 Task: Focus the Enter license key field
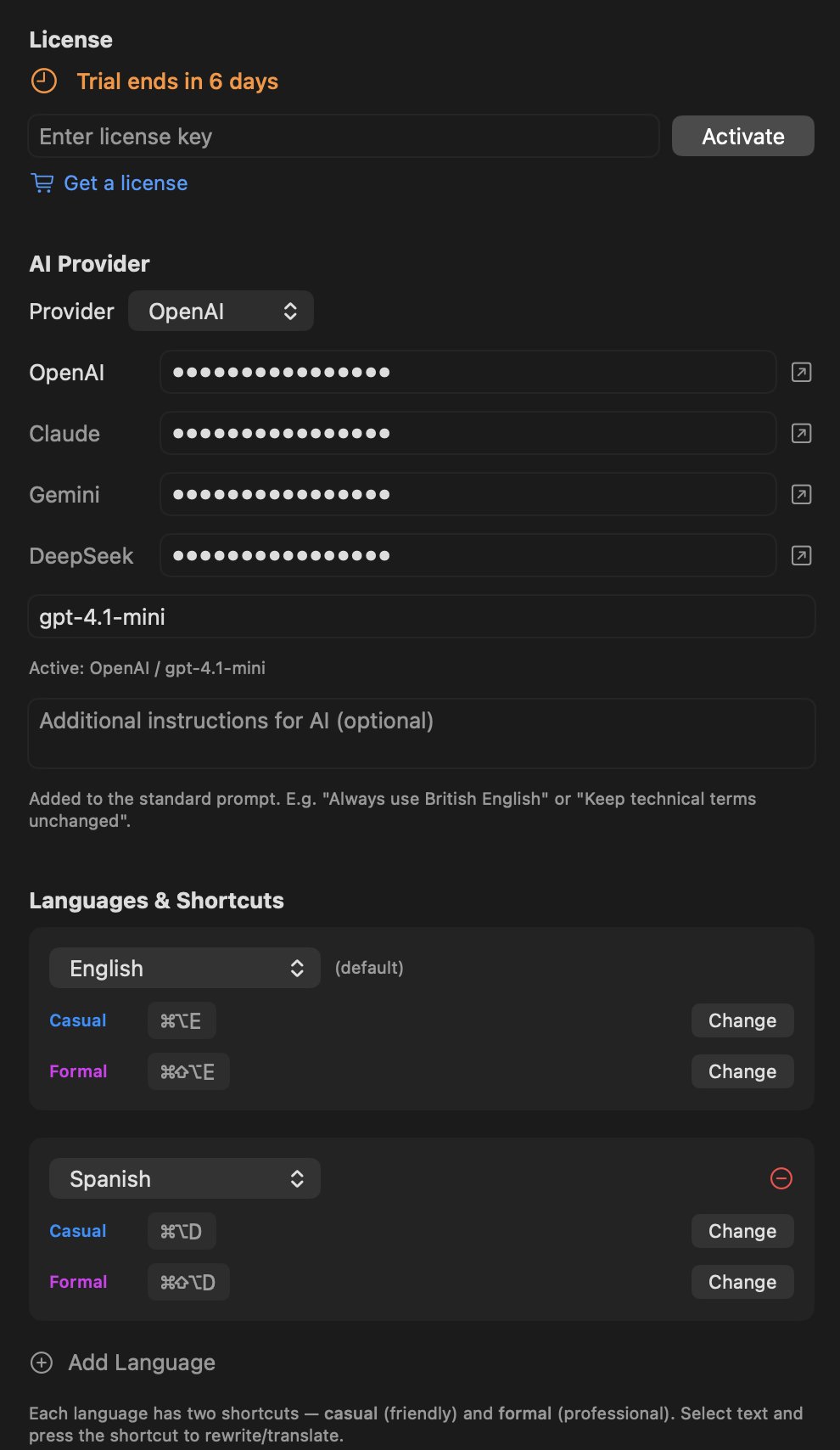point(344,136)
